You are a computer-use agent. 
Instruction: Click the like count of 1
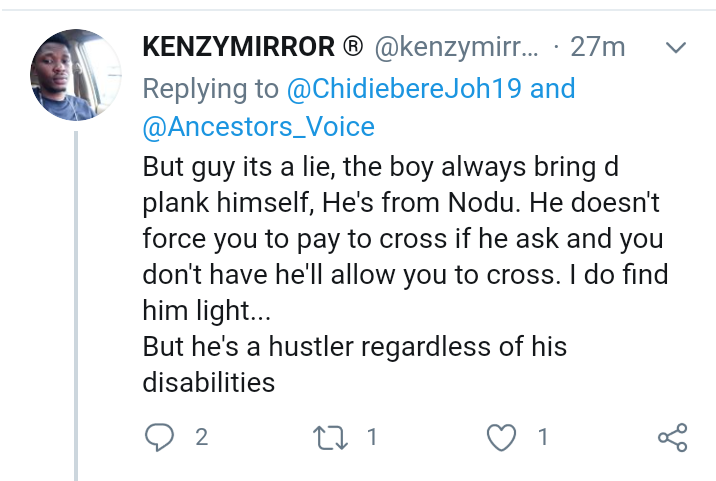[543, 436]
